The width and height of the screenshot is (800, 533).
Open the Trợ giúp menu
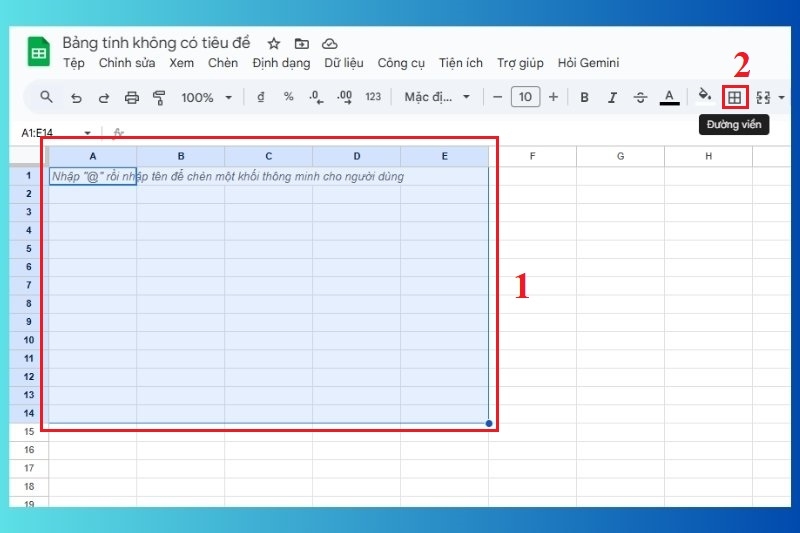pos(520,63)
